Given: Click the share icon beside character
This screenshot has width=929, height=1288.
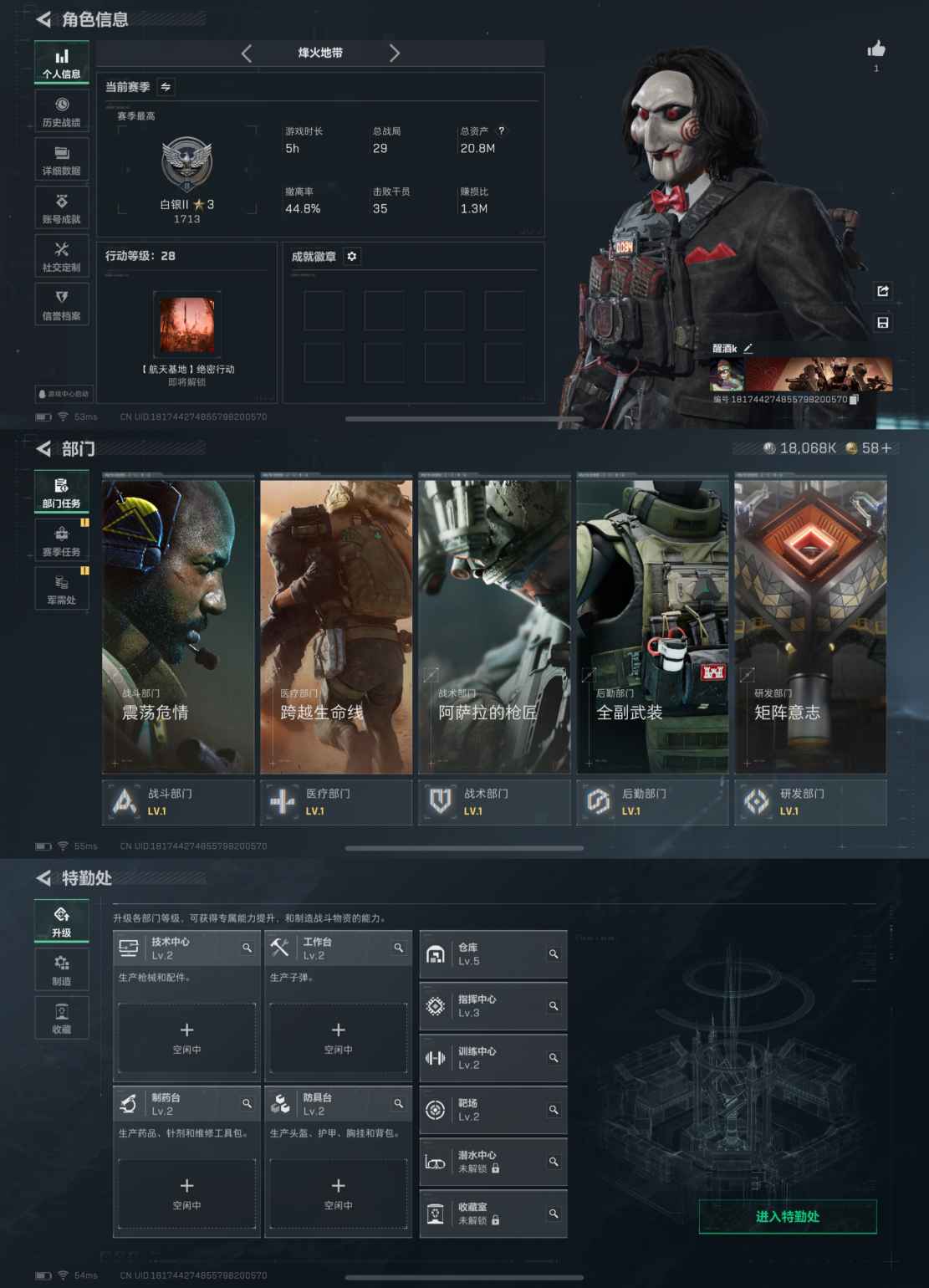Looking at the screenshot, I should 882,291.
